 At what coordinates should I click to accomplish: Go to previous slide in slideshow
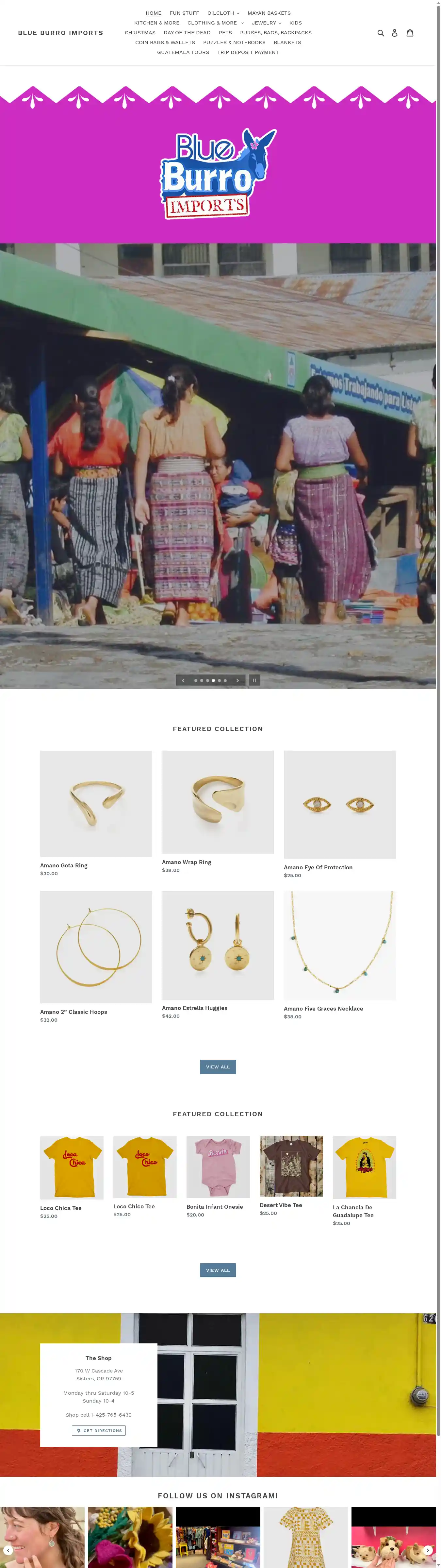[183, 680]
